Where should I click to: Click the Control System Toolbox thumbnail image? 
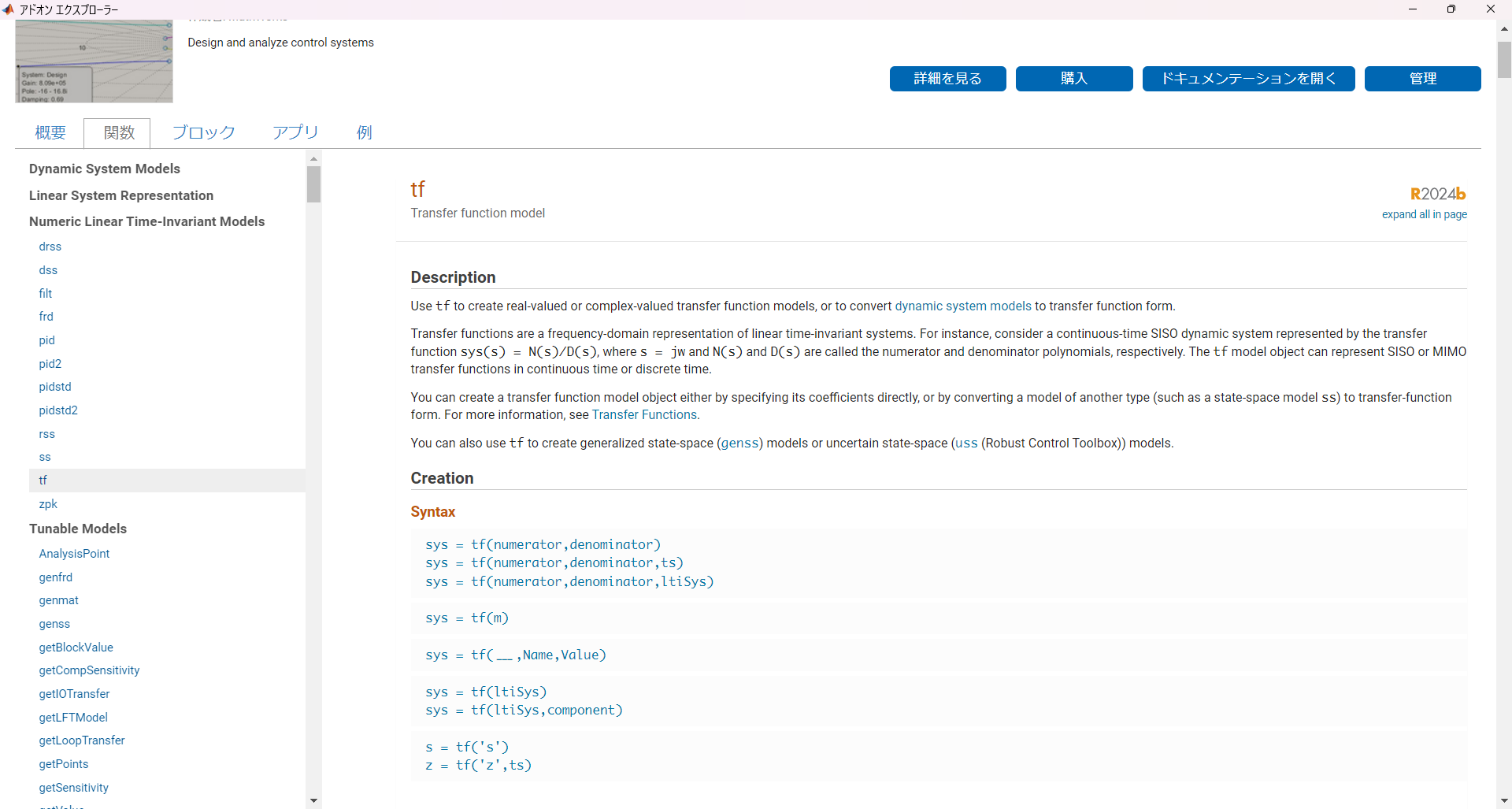point(93,61)
